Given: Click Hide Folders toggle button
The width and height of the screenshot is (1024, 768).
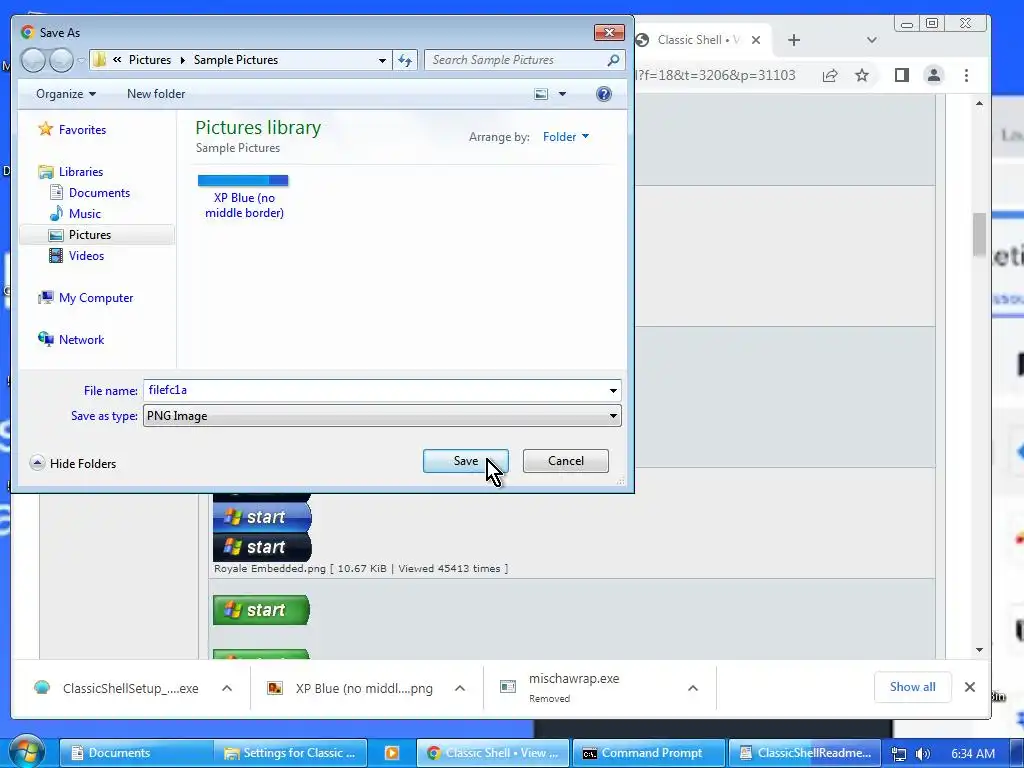Looking at the screenshot, I should pyautogui.click(x=73, y=464).
